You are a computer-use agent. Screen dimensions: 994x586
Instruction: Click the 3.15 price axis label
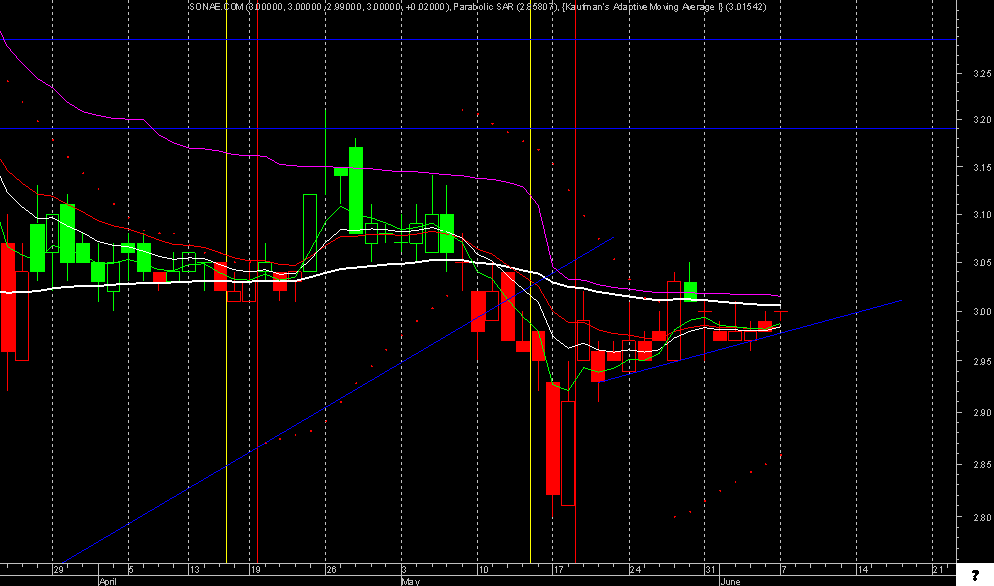(982, 167)
